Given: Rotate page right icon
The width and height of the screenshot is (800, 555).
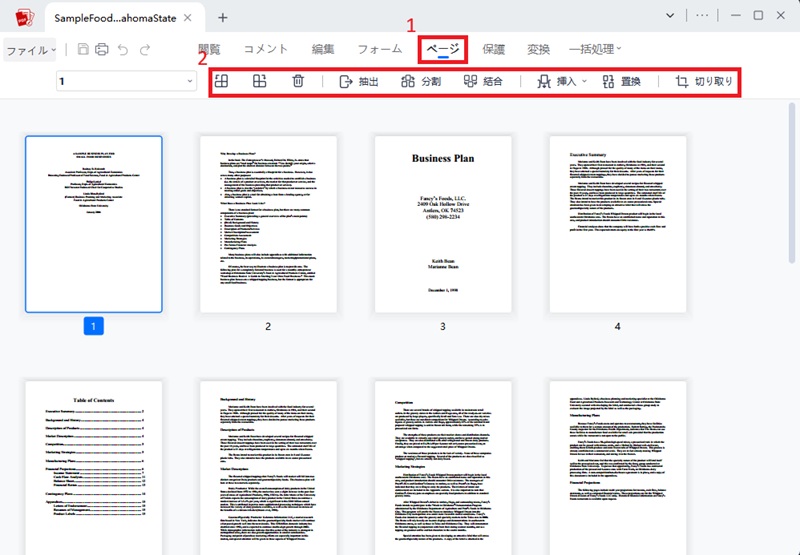Looking at the screenshot, I should (x=260, y=81).
